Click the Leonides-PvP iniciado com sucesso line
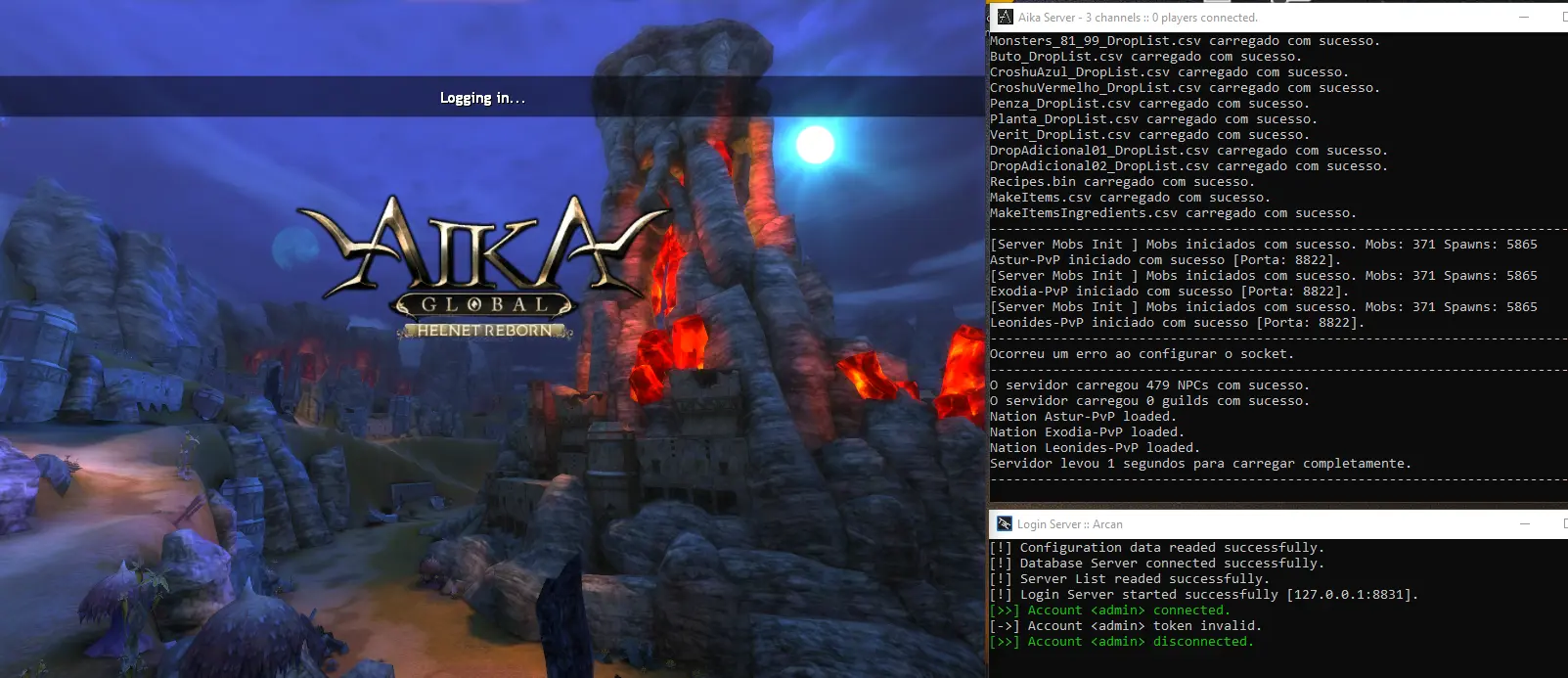Screen dimensions: 1568x678 point(1178,323)
